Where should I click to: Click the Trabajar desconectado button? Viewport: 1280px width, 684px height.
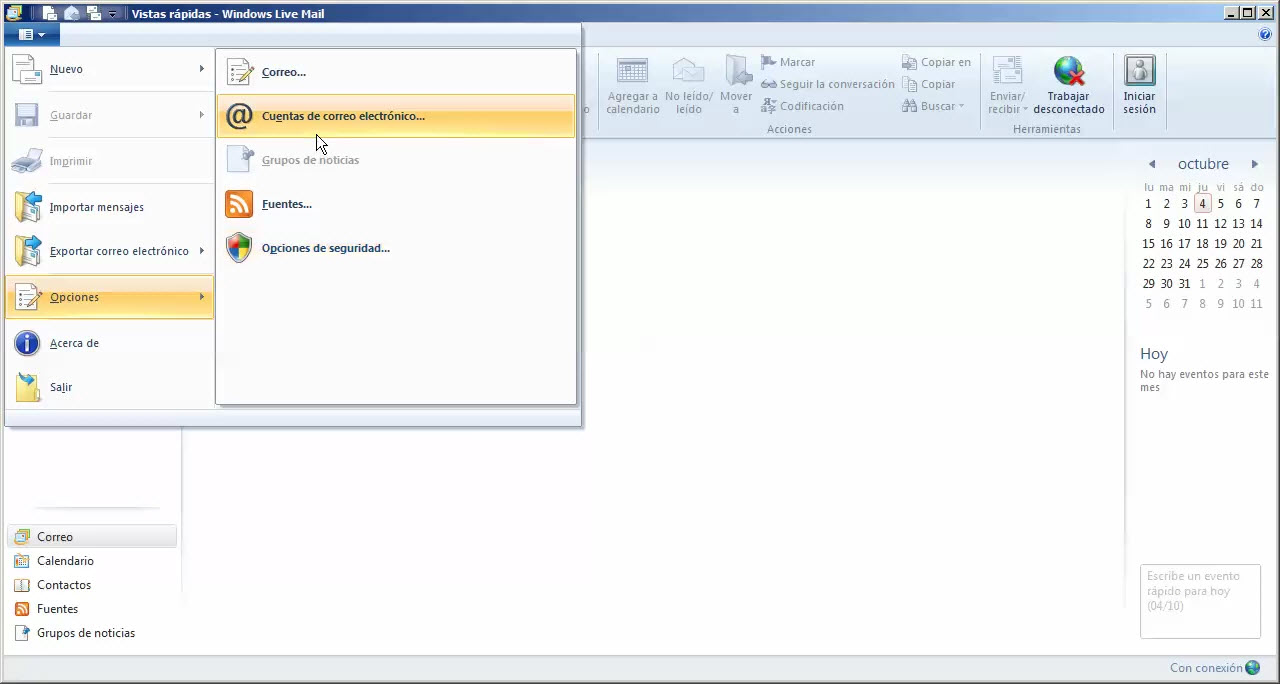tap(1069, 85)
